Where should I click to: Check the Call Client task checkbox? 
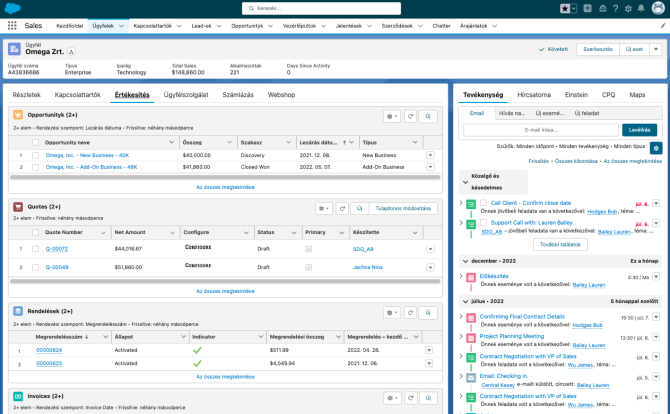(482, 203)
